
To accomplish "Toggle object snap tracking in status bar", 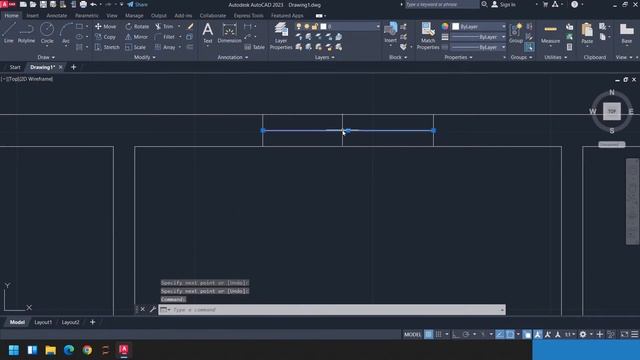I will click(x=500, y=334).
